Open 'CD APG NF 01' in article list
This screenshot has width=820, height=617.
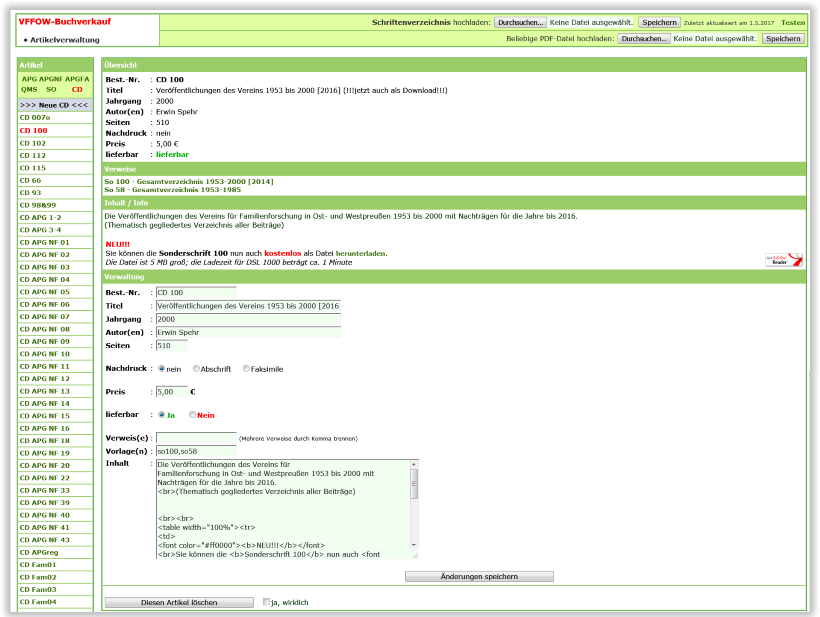tap(45, 242)
